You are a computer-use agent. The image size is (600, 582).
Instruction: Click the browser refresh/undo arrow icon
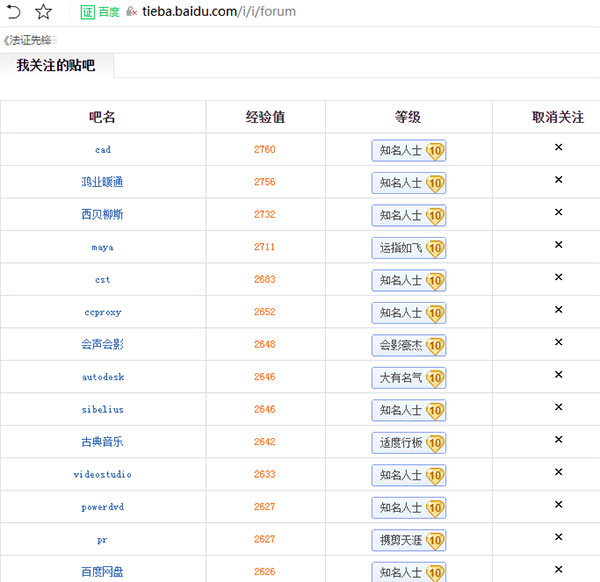tap(13, 12)
